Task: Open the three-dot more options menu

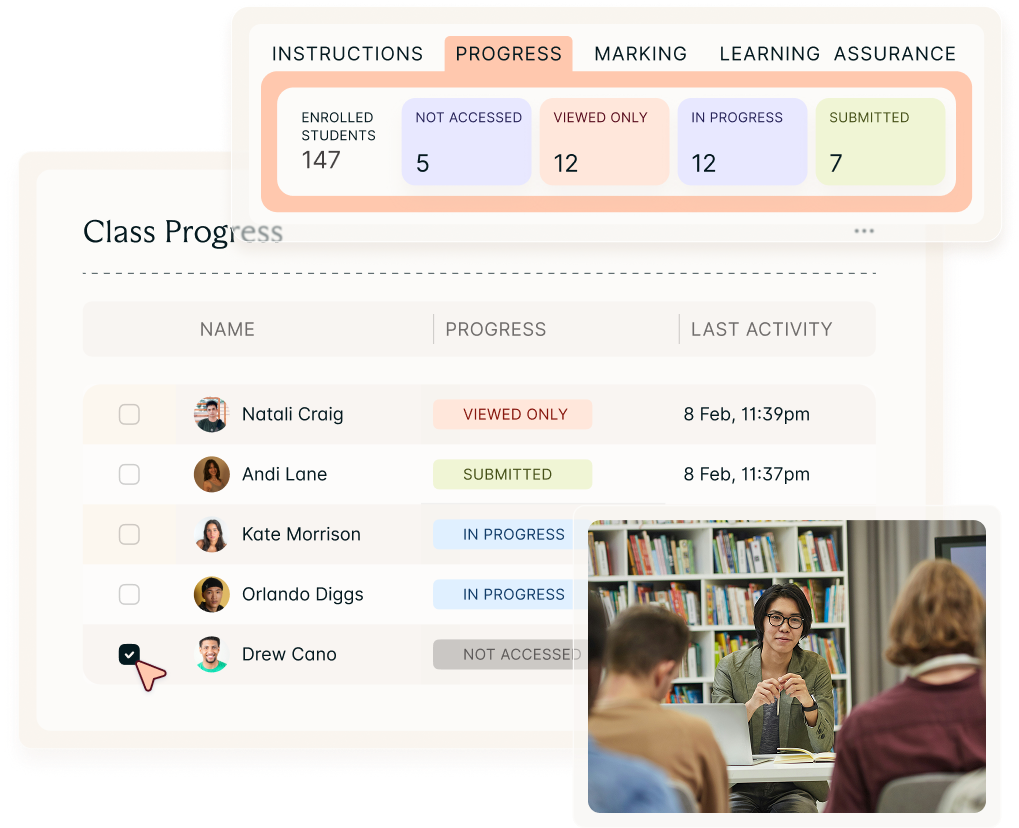Action: pyautogui.click(x=864, y=231)
